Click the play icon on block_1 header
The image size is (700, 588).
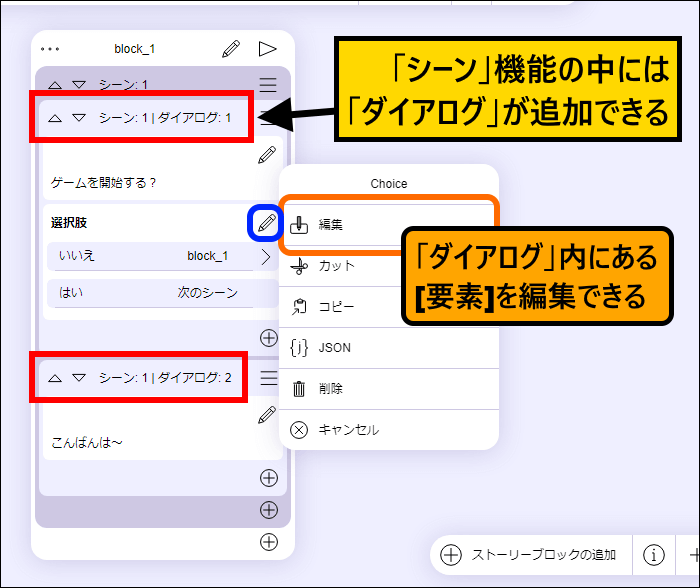pyautogui.click(x=267, y=48)
